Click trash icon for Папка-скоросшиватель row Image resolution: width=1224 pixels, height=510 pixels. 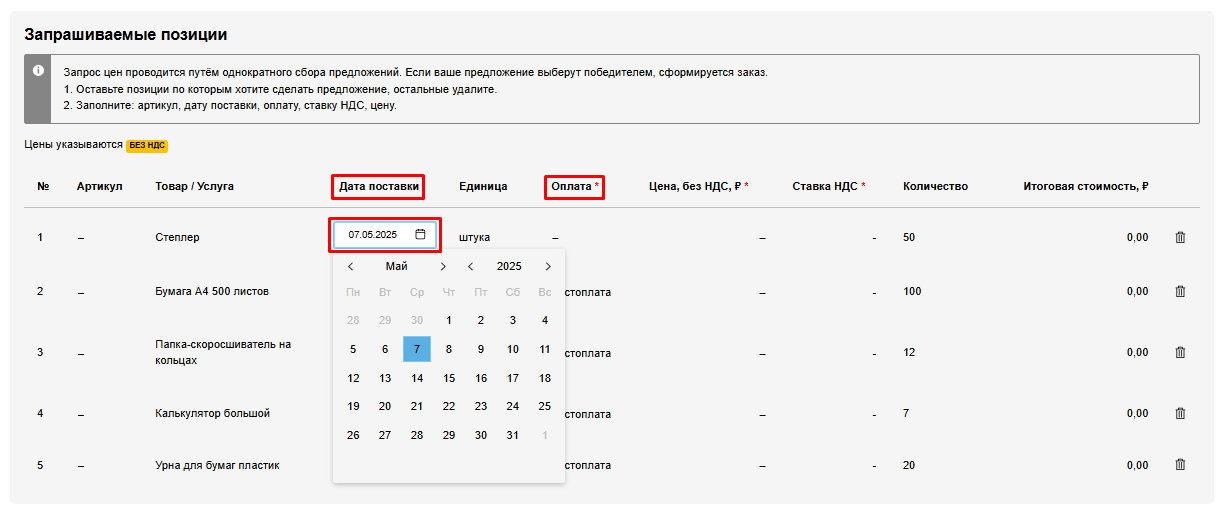[1180, 352]
